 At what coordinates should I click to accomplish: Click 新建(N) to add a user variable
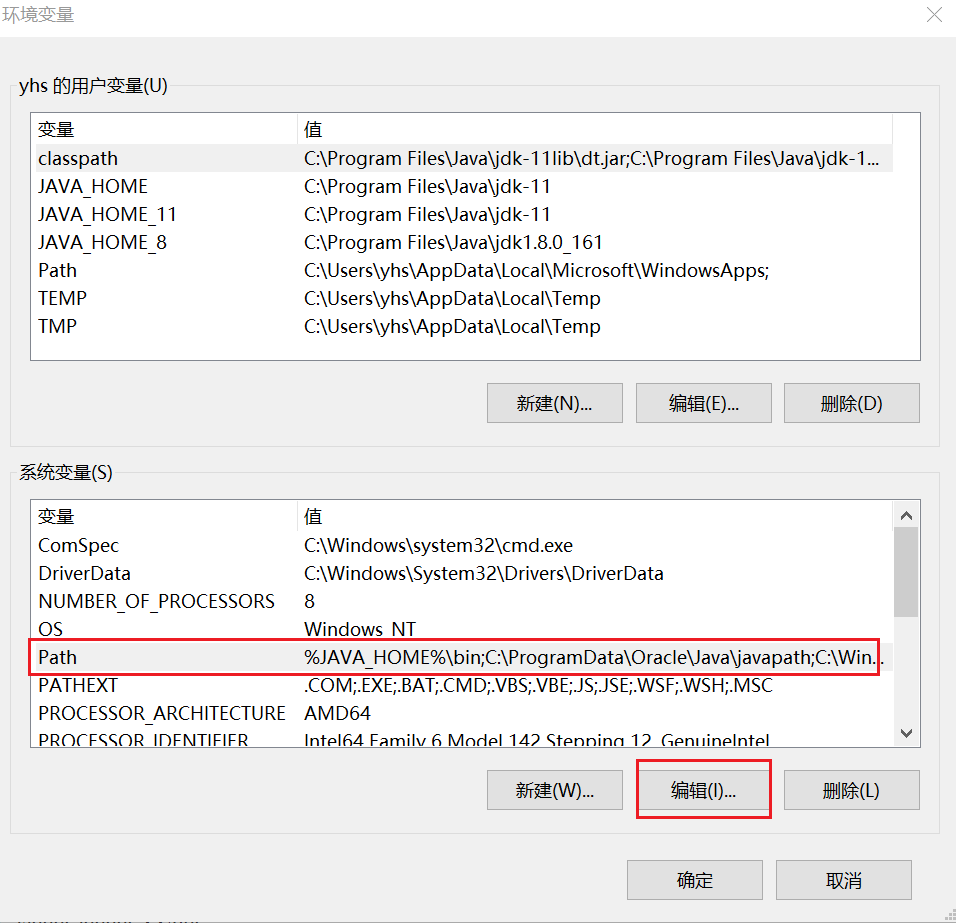click(554, 403)
